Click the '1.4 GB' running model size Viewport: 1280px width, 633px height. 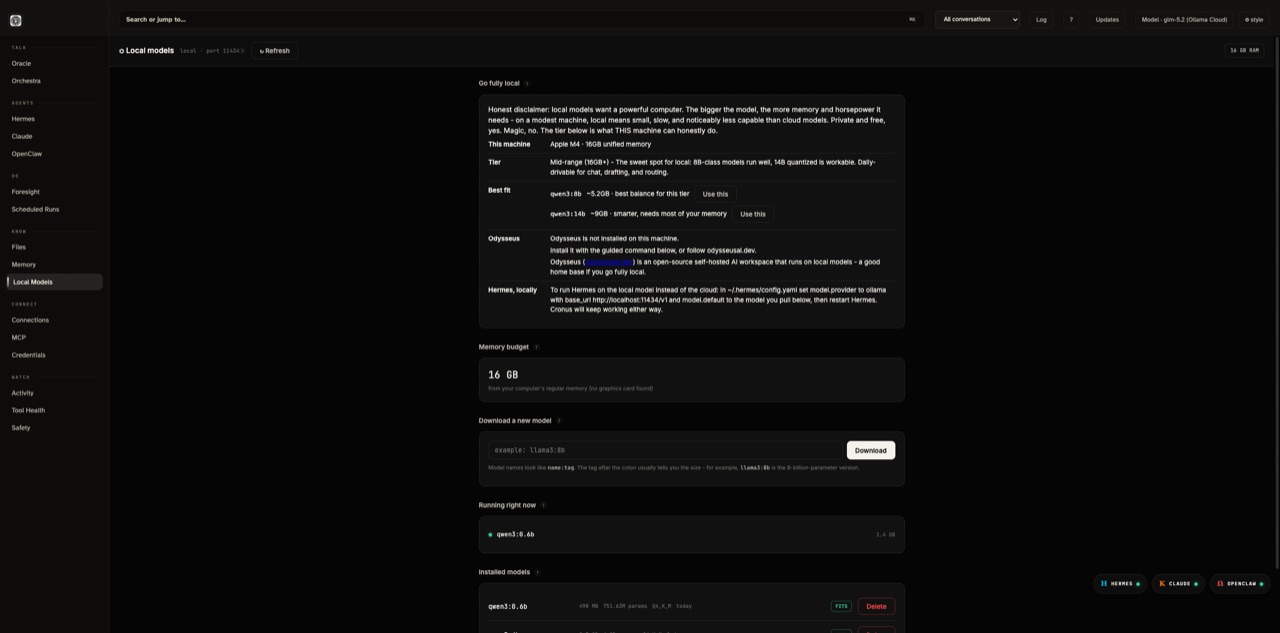point(885,535)
